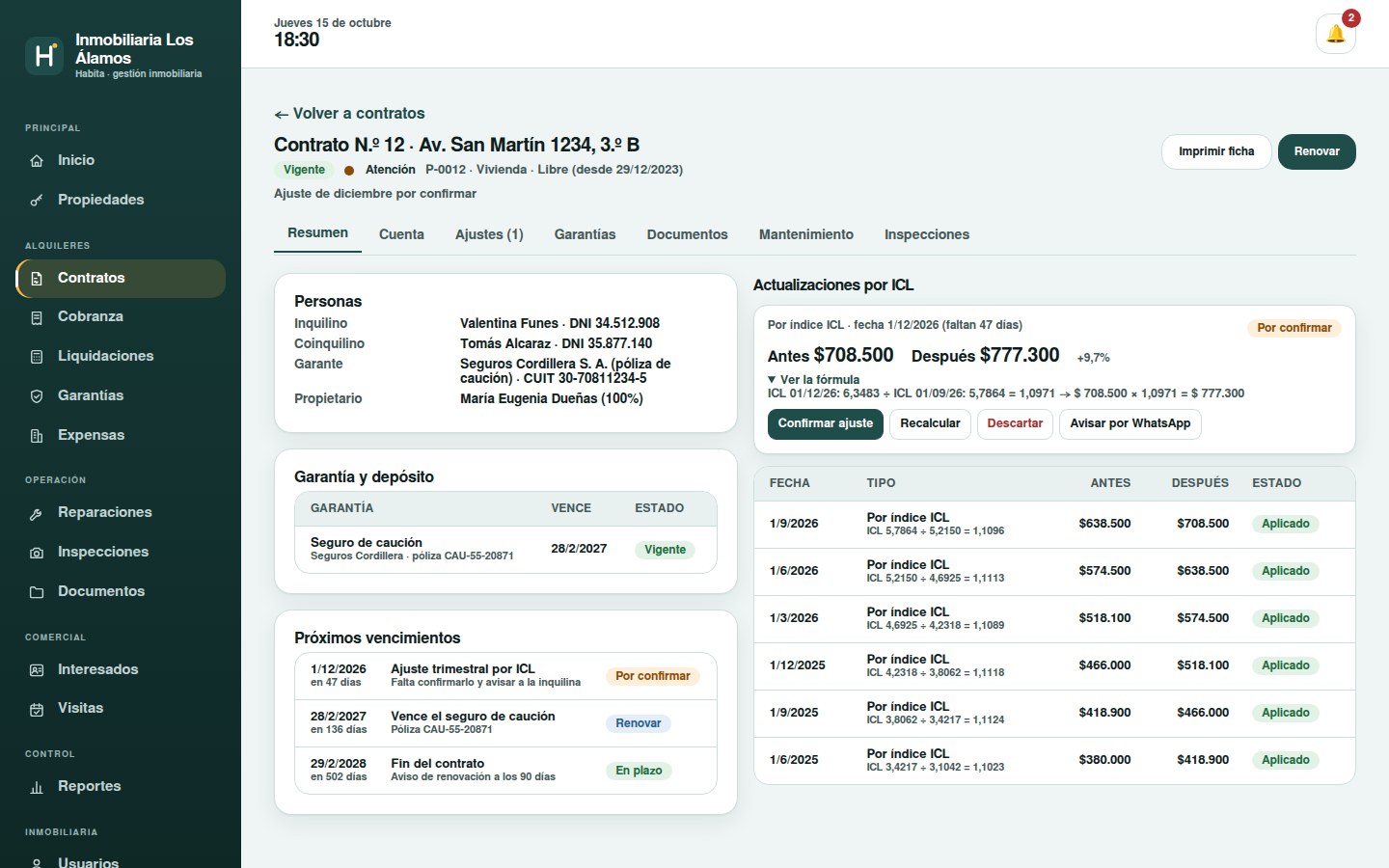Viewport: 1389px width, 868px height.
Task: Go to the Mantenimiento tab
Action: tap(806, 234)
